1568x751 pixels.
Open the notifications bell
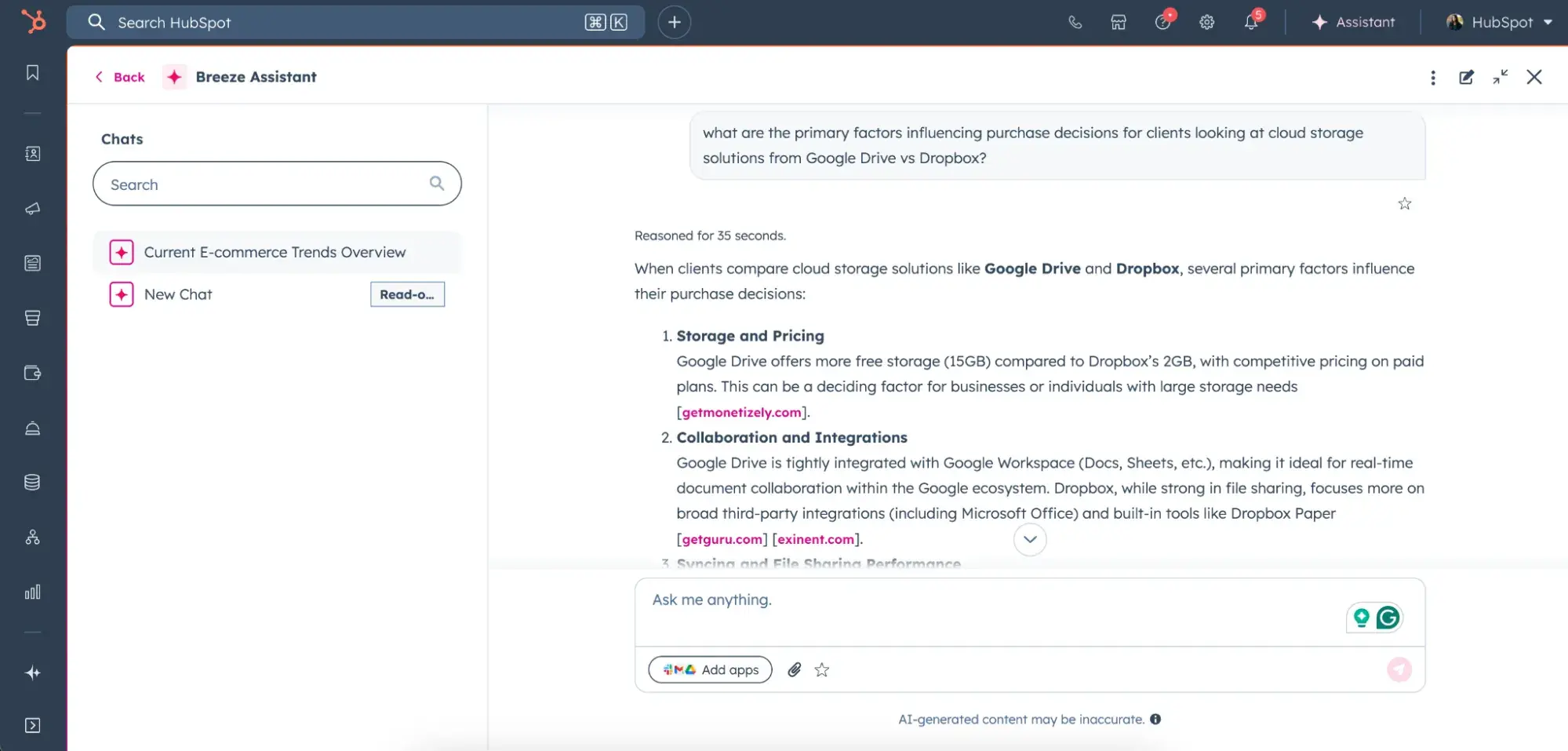[x=1251, y=22]
